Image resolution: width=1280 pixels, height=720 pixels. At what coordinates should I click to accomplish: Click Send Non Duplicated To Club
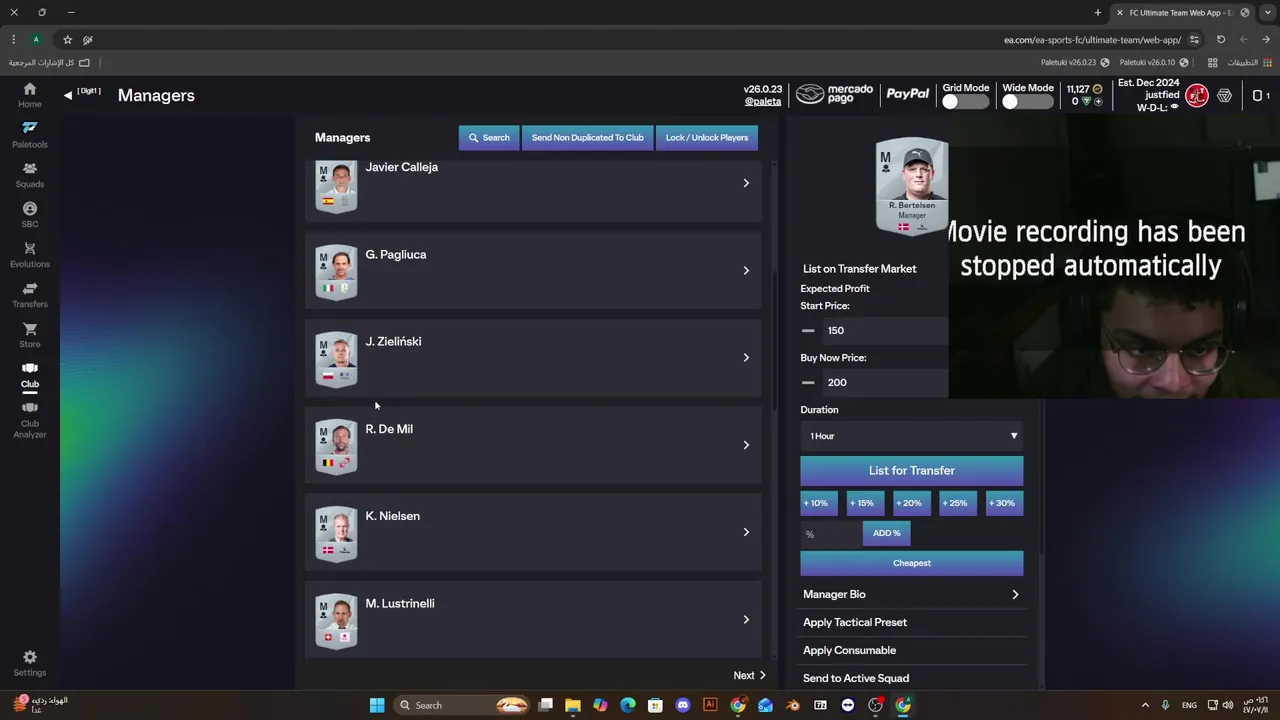[588, 138]
